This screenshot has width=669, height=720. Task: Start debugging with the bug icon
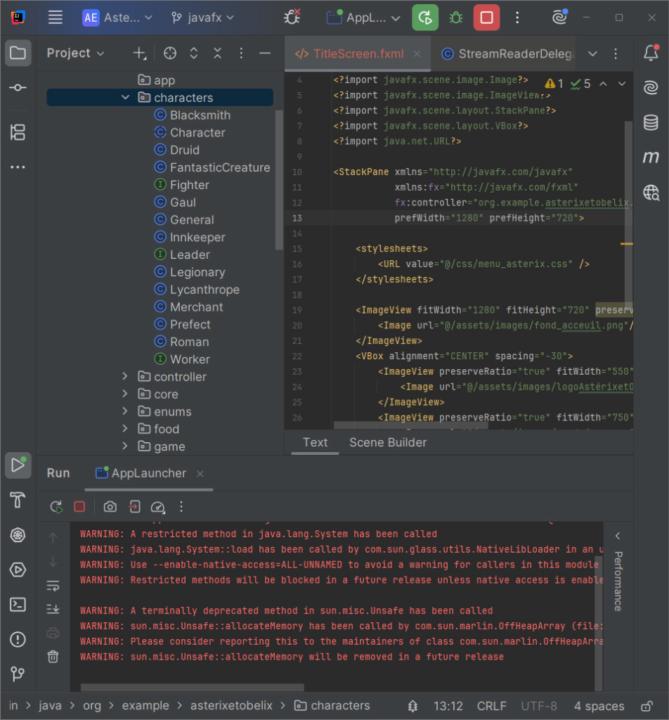pyautogui.click(x=456, y=17)
